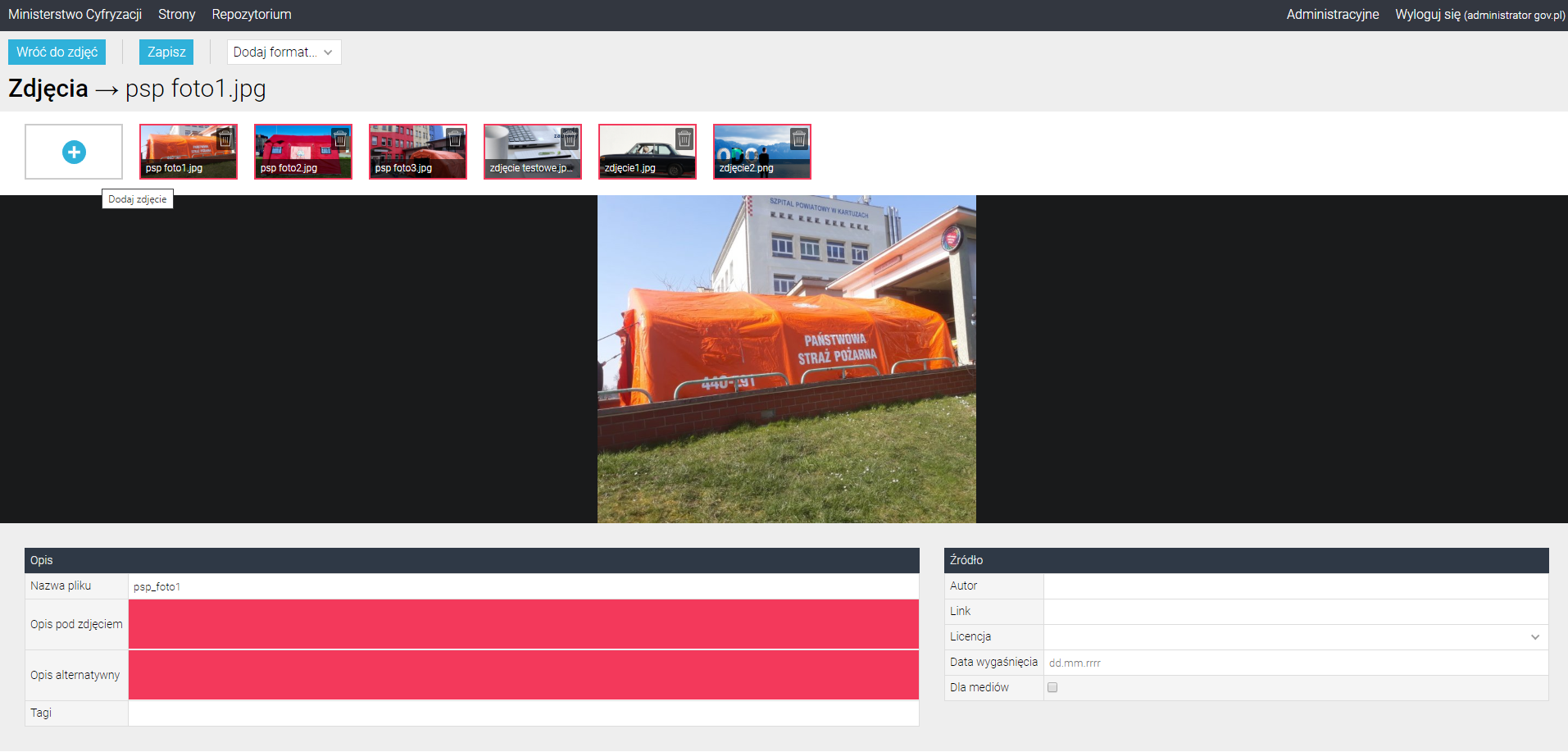Delete zdjęcie testowe via trash icon
The height and width of the screenshot is (752, 1568).
point(570,139)
